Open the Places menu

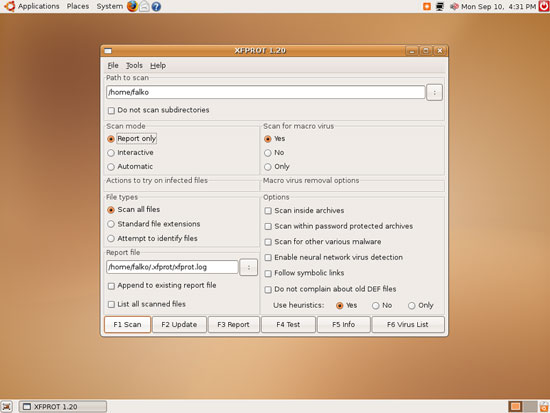pyautogui.click(x=78, y=6)
